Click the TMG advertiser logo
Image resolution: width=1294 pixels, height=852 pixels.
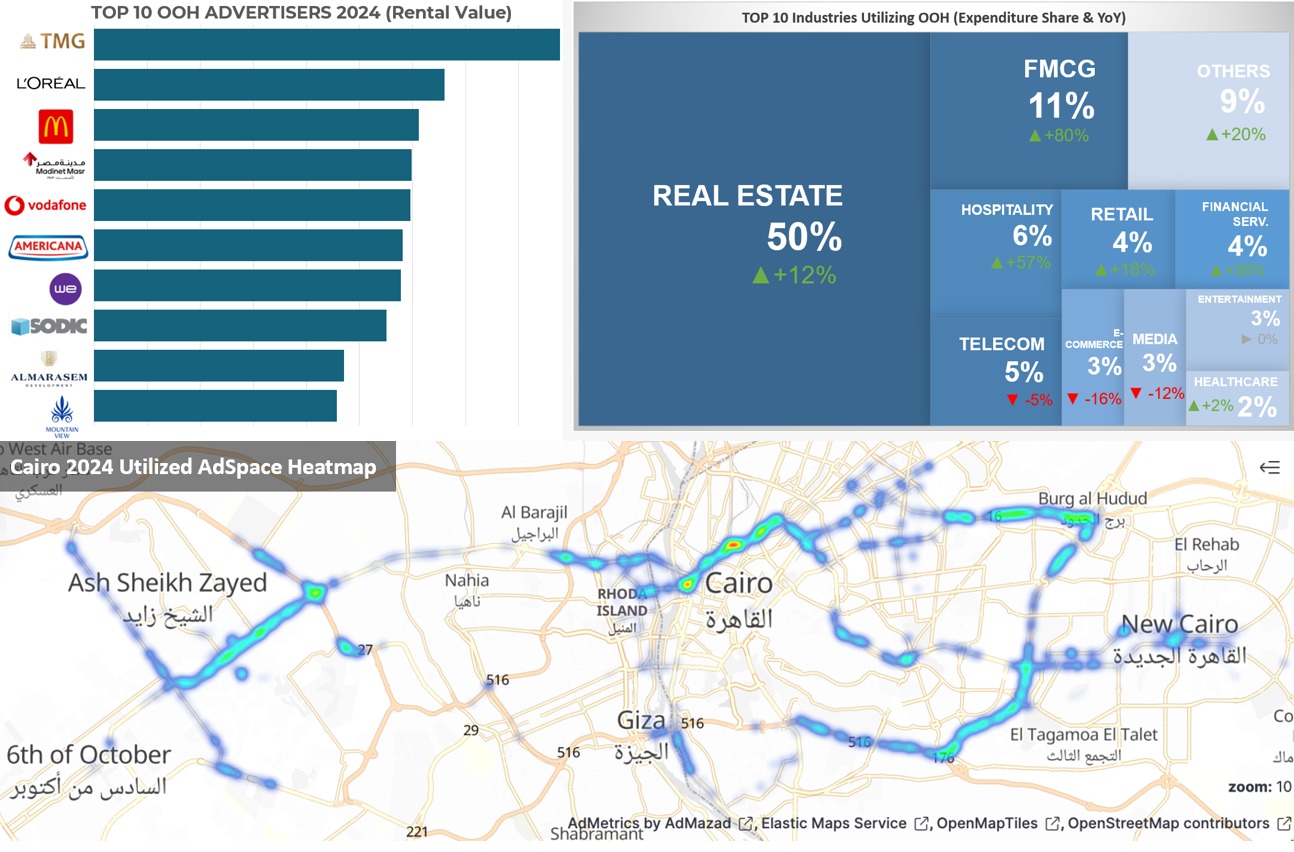[52, 42]
